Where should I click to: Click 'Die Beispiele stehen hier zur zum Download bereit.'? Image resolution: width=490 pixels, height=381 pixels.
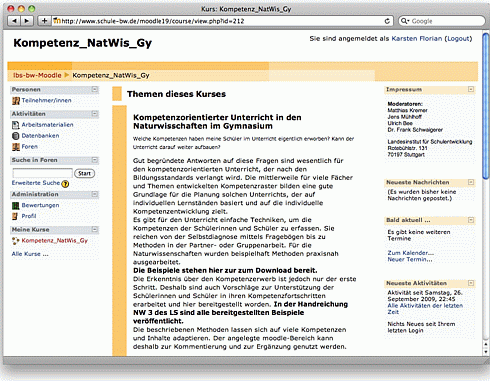[x=225, y=270]
